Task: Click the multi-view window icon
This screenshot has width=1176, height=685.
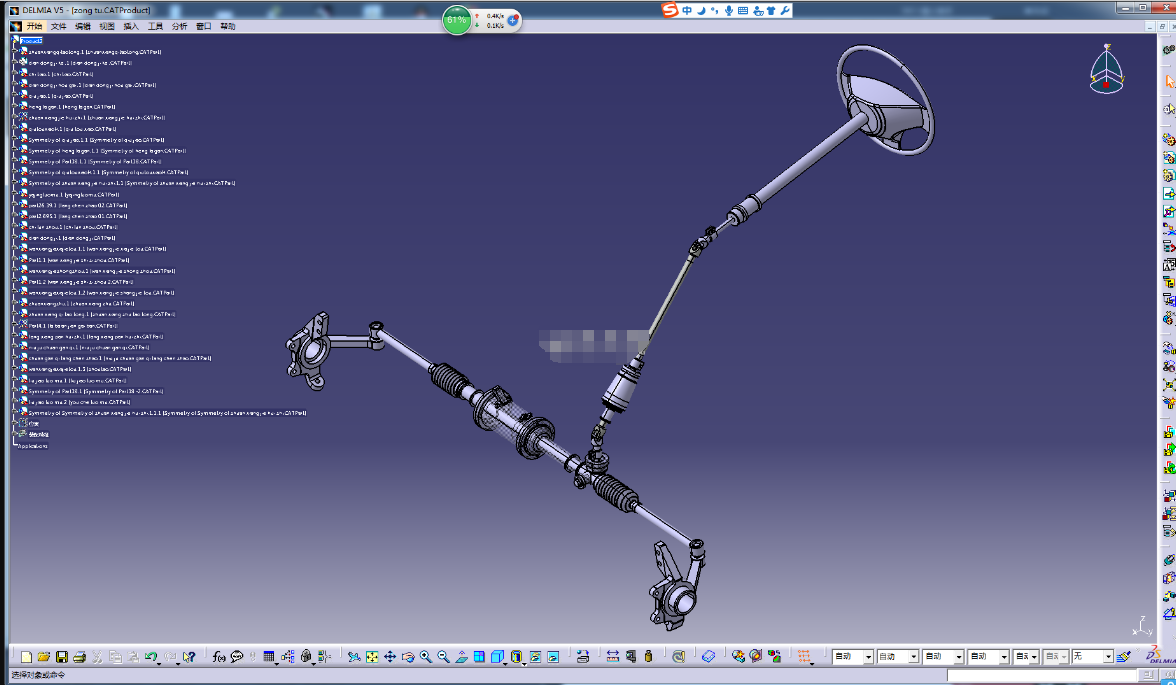Action: pos(479,656)
